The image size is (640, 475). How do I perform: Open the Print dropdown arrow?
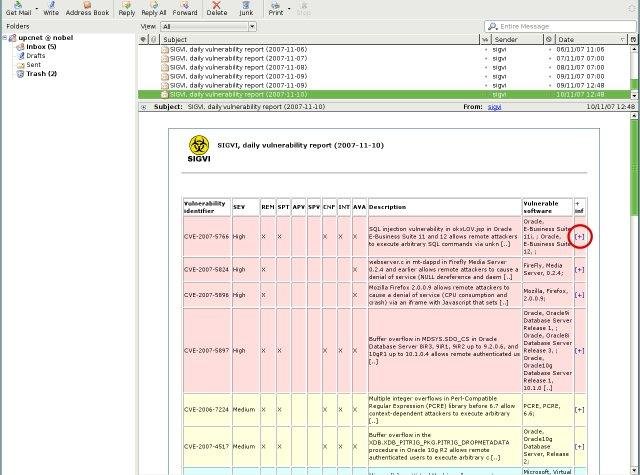click(x=289, y=9)
